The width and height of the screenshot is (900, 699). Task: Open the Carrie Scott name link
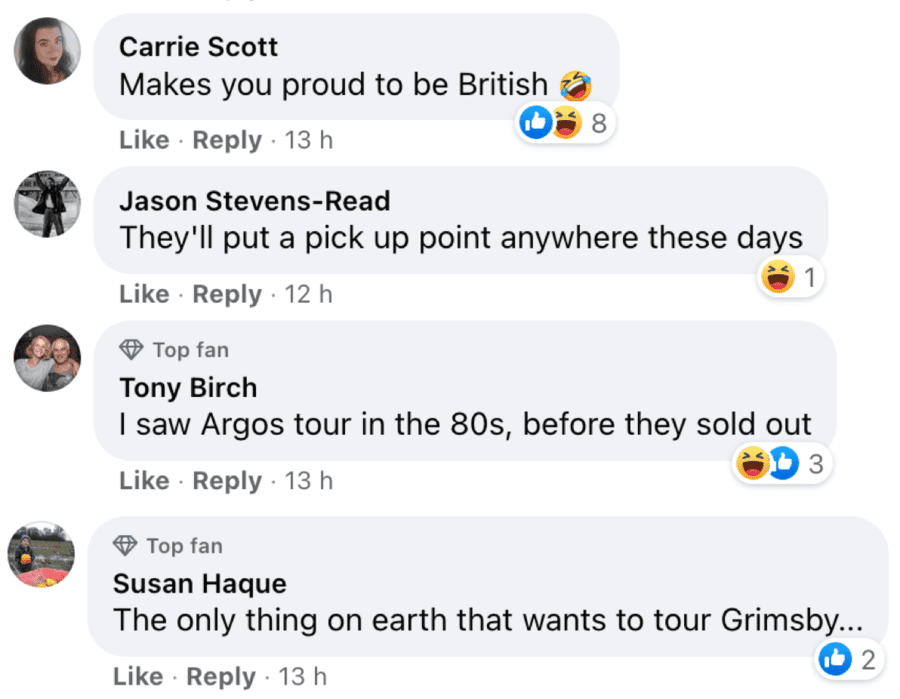pyautogui.click(x=198, y=47)
